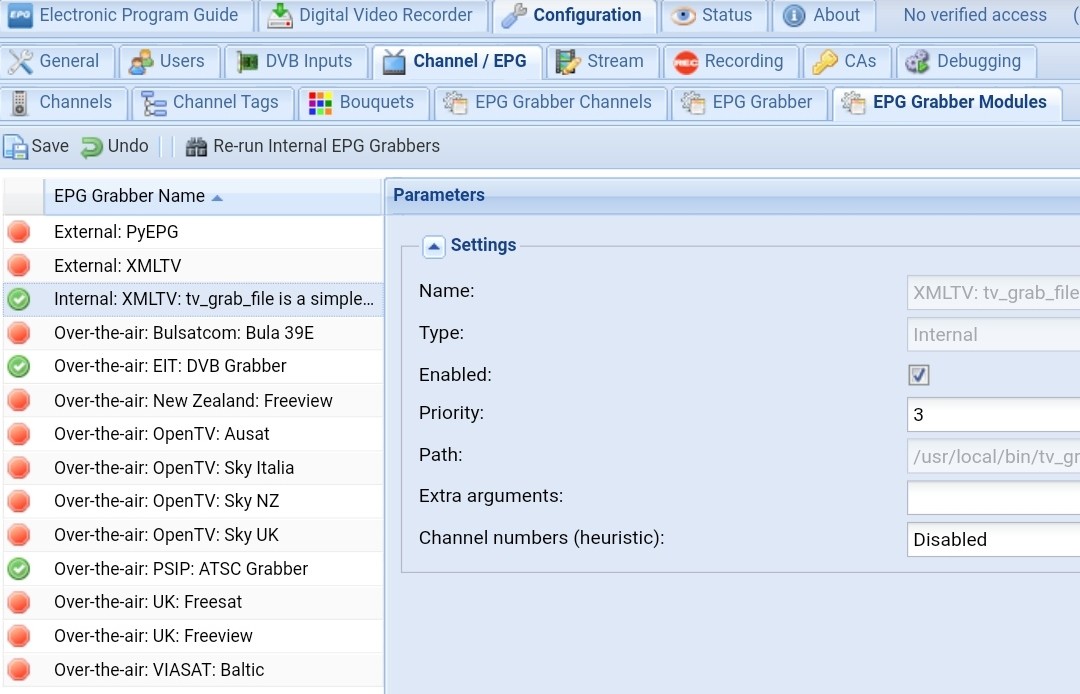Open the Users configuration tab
1080x694 pixels.
[x=169, y=61]
